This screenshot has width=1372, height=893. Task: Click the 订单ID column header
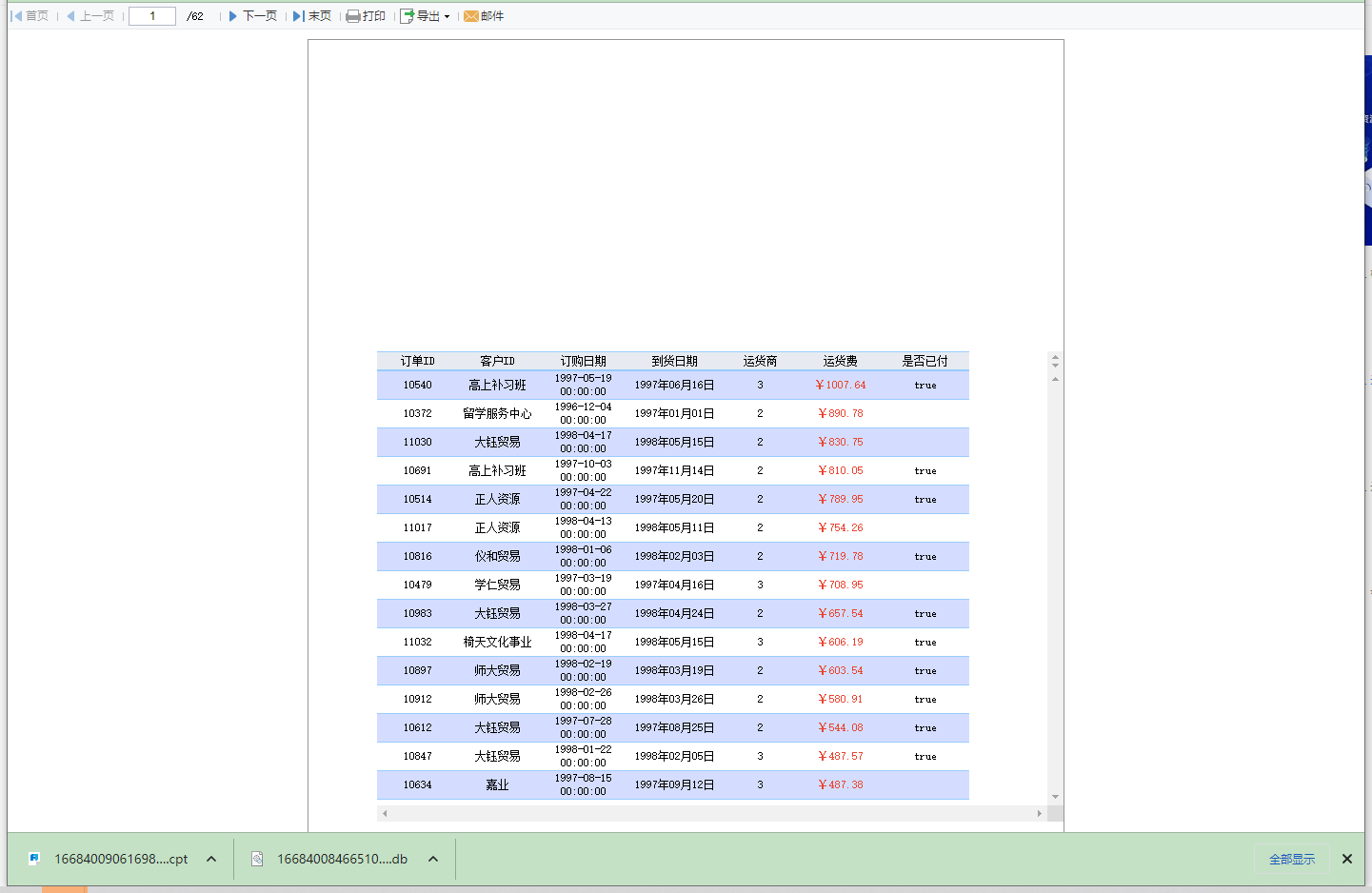click(x=417, y=361)
